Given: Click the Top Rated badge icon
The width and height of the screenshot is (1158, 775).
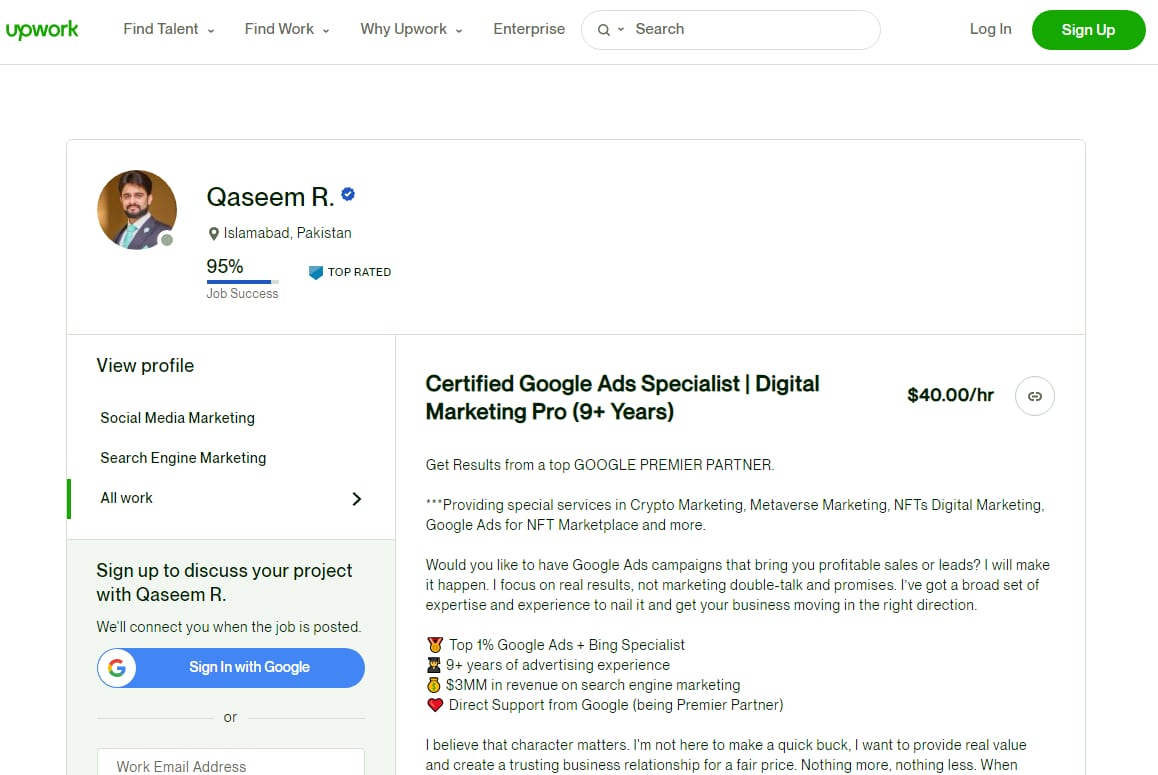Looking at the screenshot, I should 316,272.
